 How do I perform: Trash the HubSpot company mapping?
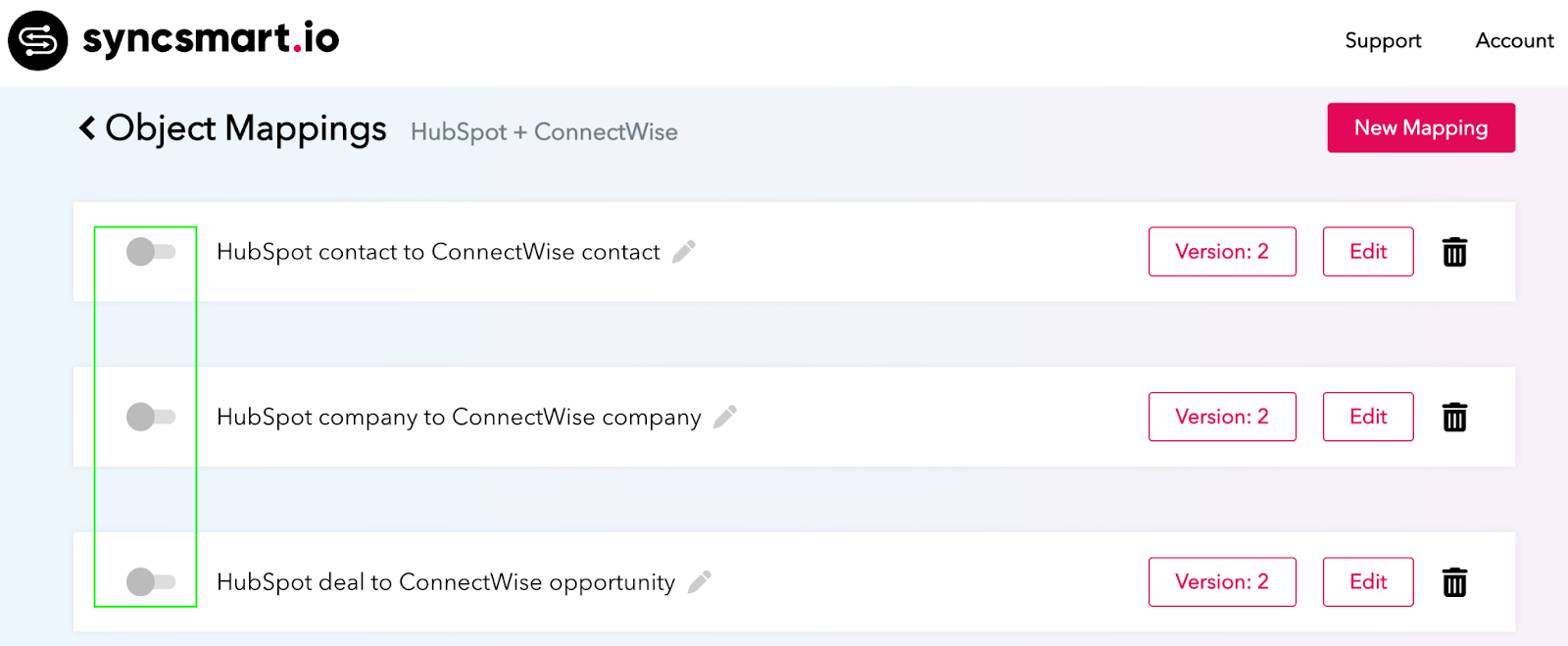pyautogui.click(x=1454, y=418)
